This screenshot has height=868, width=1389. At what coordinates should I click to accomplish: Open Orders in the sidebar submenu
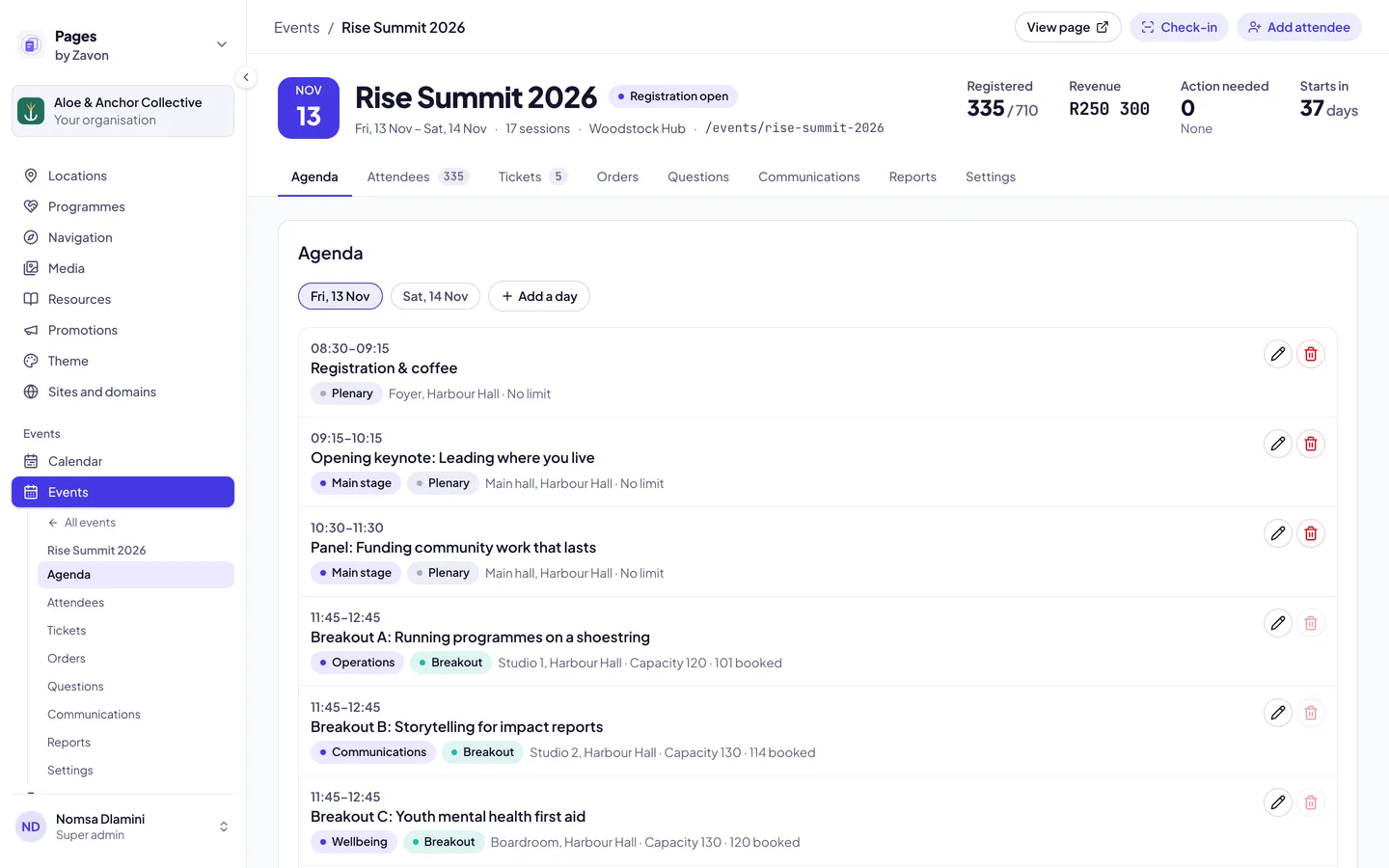click(x=136, y=659)
